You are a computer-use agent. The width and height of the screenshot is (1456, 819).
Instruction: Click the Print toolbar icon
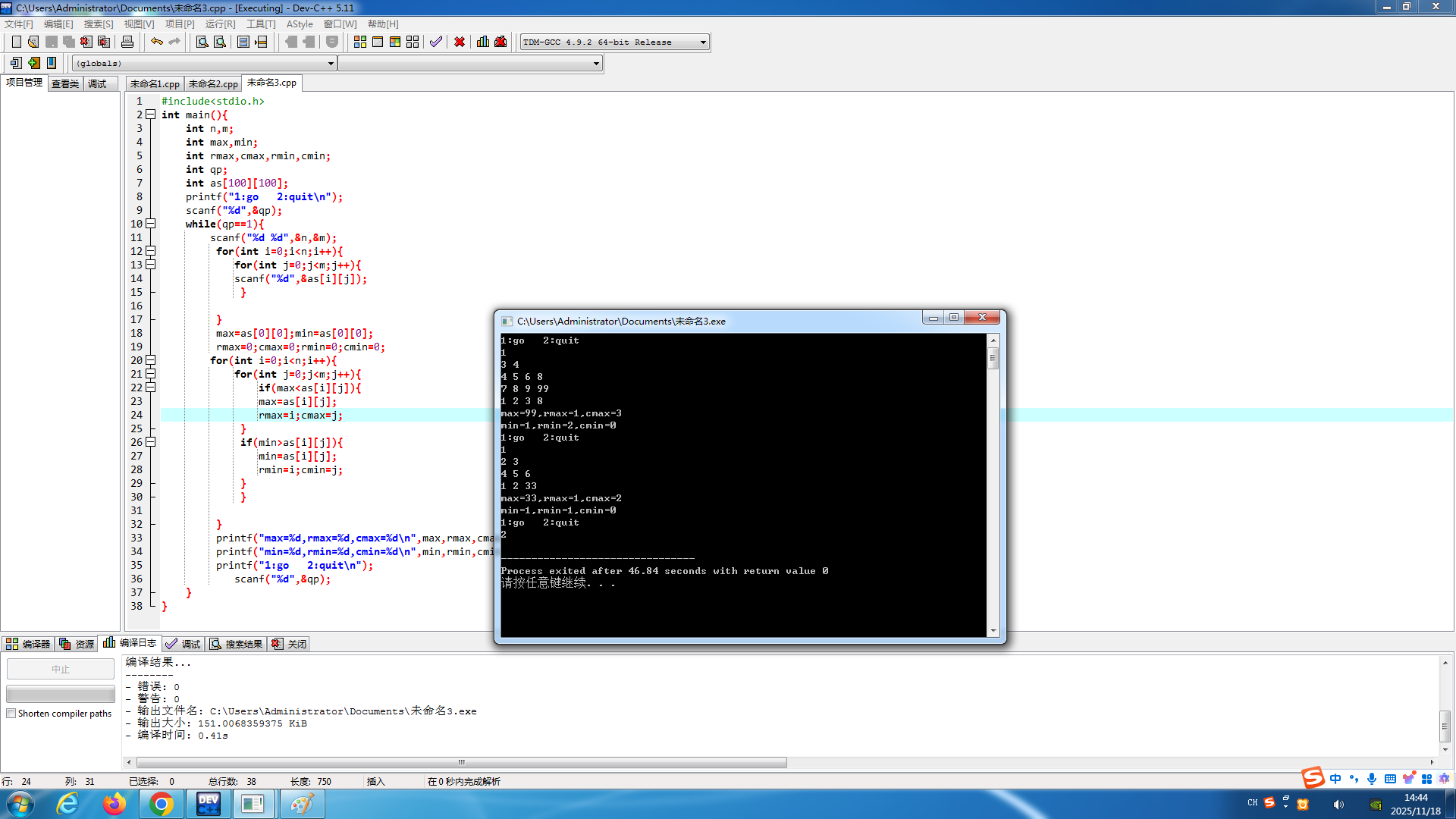pos(127,42)
